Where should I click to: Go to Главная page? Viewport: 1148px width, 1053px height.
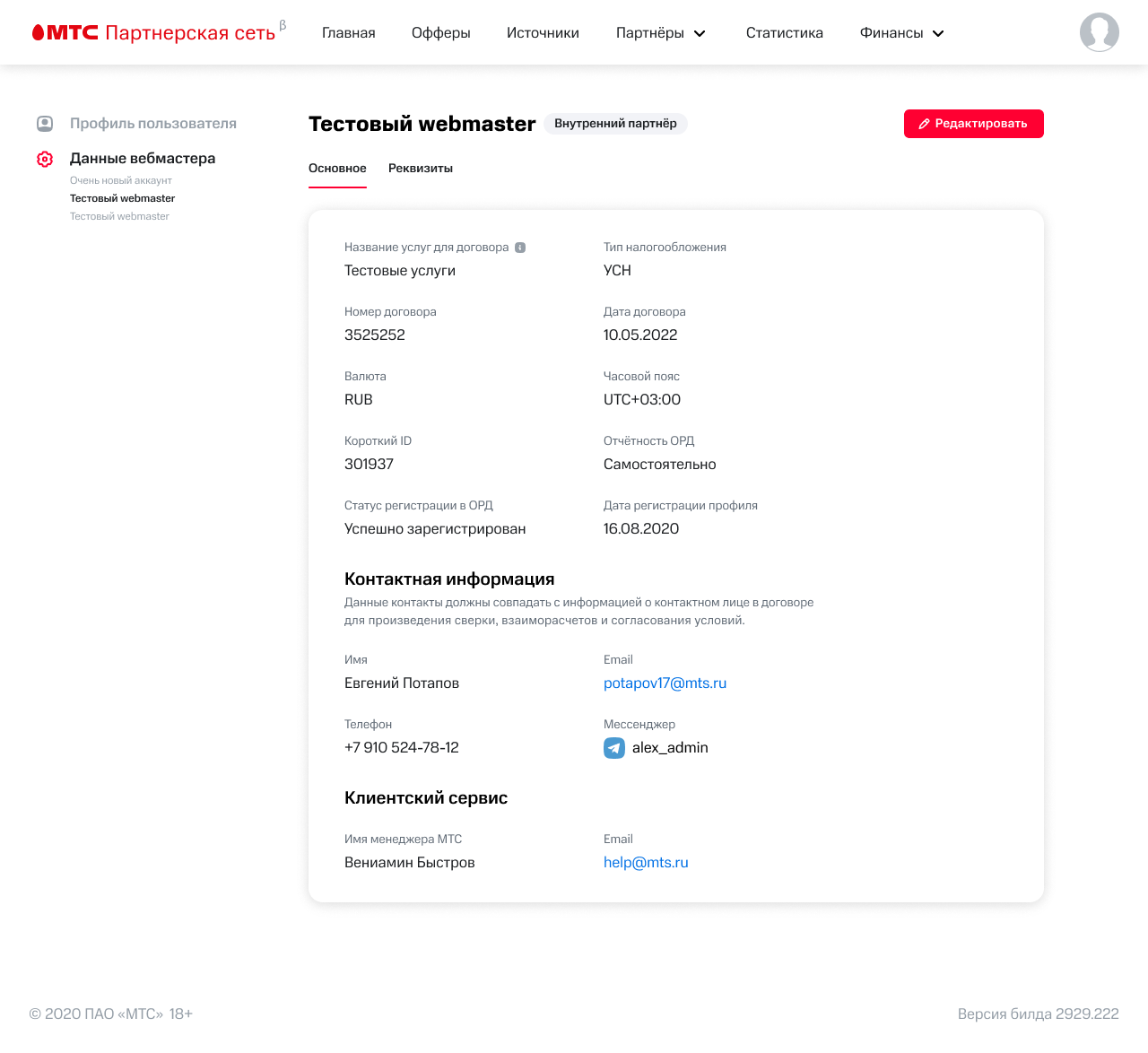point(349,33)
